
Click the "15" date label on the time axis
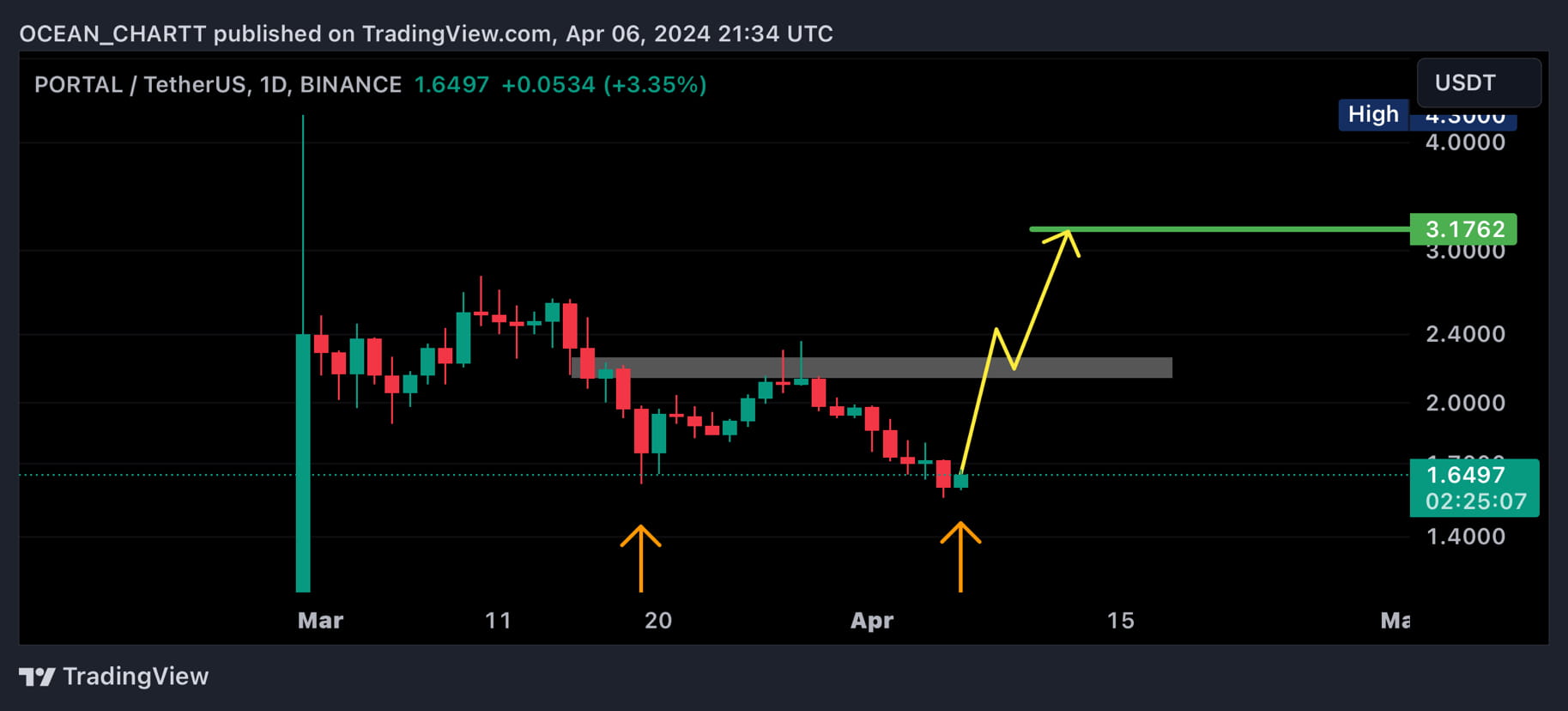pyautogui.click(x=1120, y=621)
